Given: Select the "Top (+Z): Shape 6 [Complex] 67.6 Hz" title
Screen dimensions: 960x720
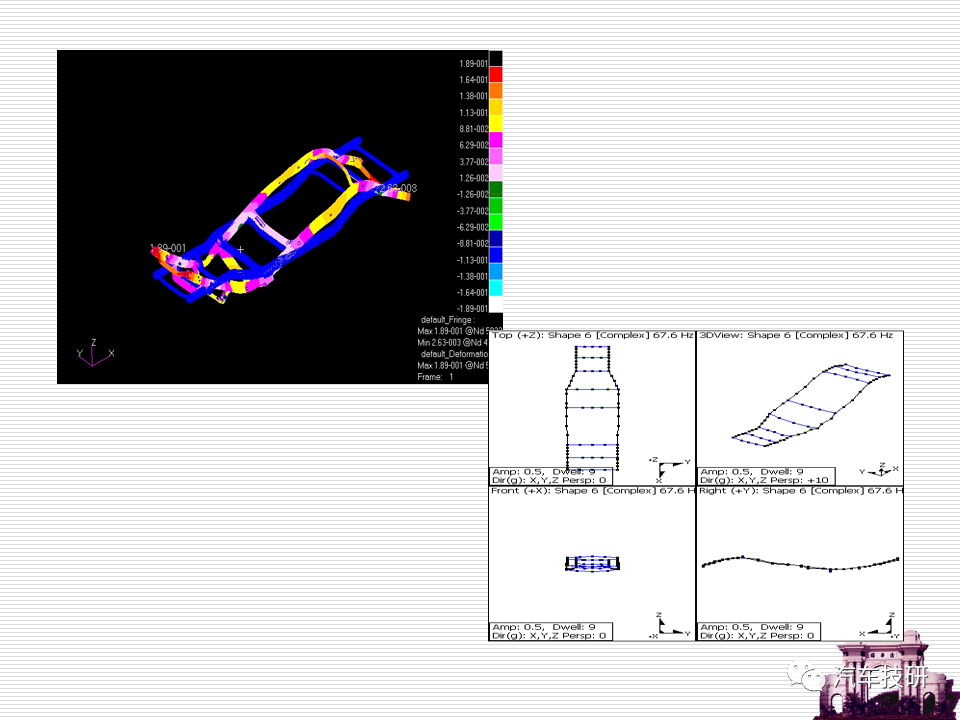Looking at the screenshot, I should click(592, 336).
